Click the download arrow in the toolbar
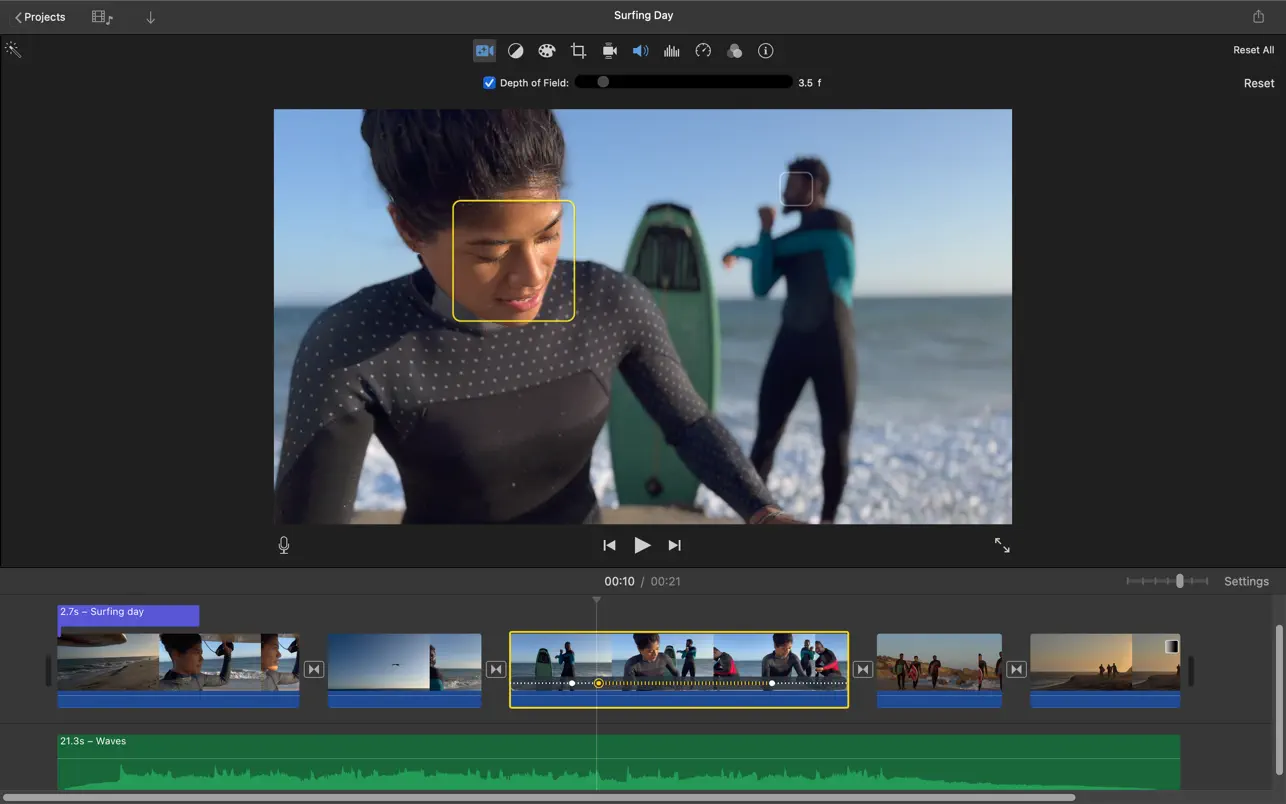The image size is (1286, 804). point(150,17)
